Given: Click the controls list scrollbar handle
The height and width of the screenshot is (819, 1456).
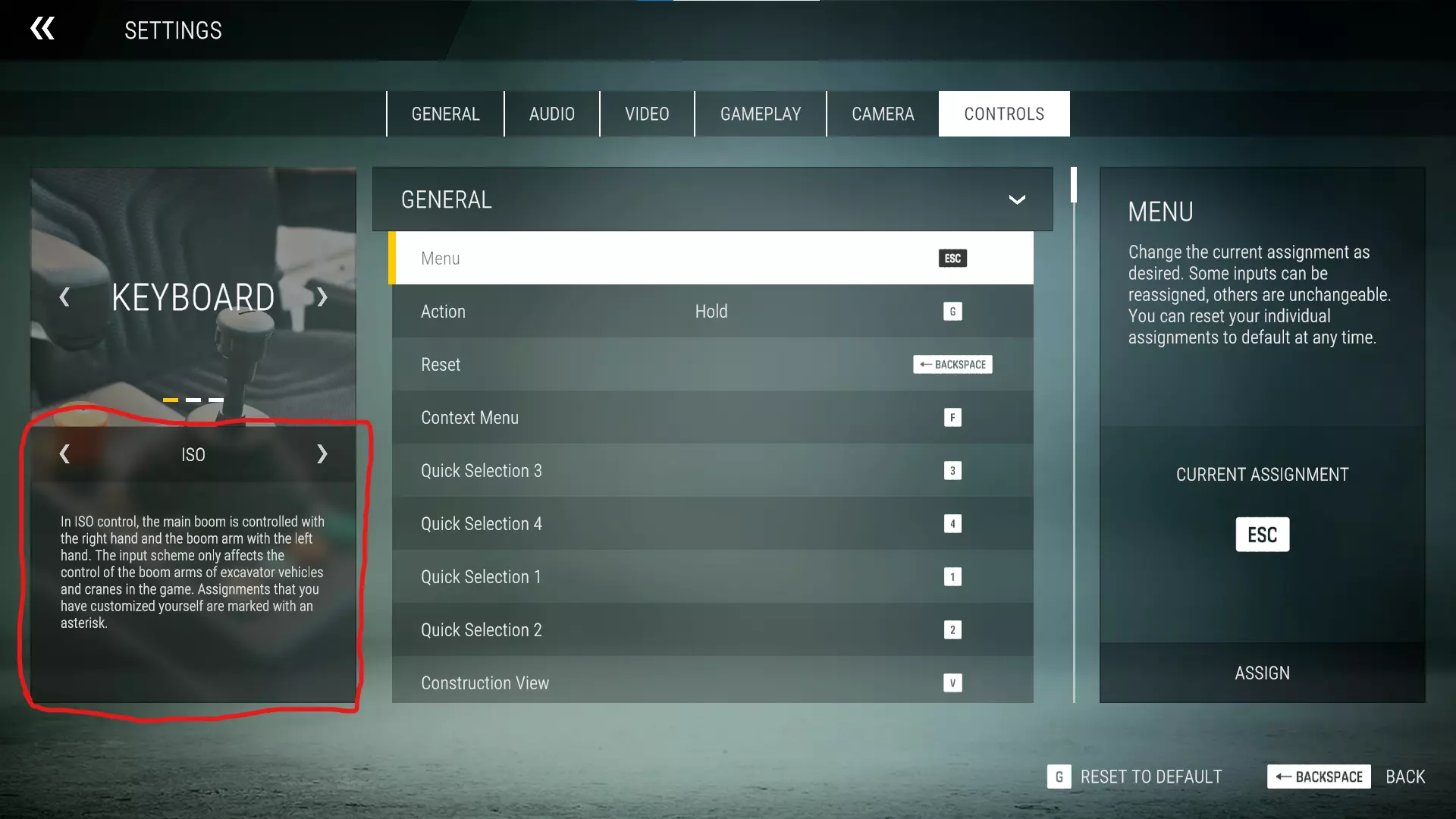Looking at the screenshot, I should click(x=1074, y=185).
